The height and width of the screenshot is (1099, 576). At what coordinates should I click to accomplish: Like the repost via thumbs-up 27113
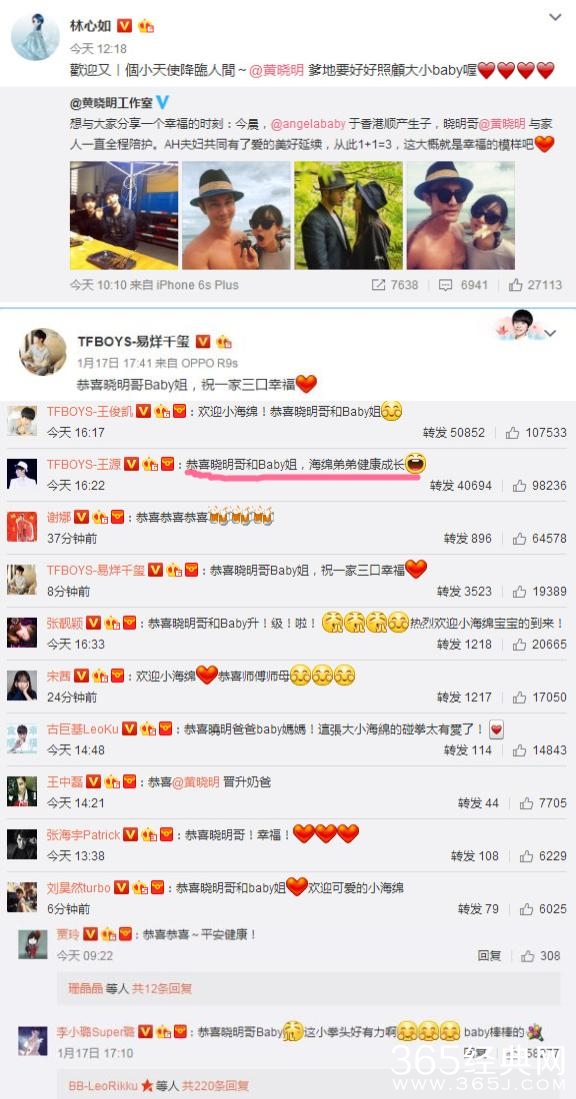pyautogui.click(x=516, y=285)
